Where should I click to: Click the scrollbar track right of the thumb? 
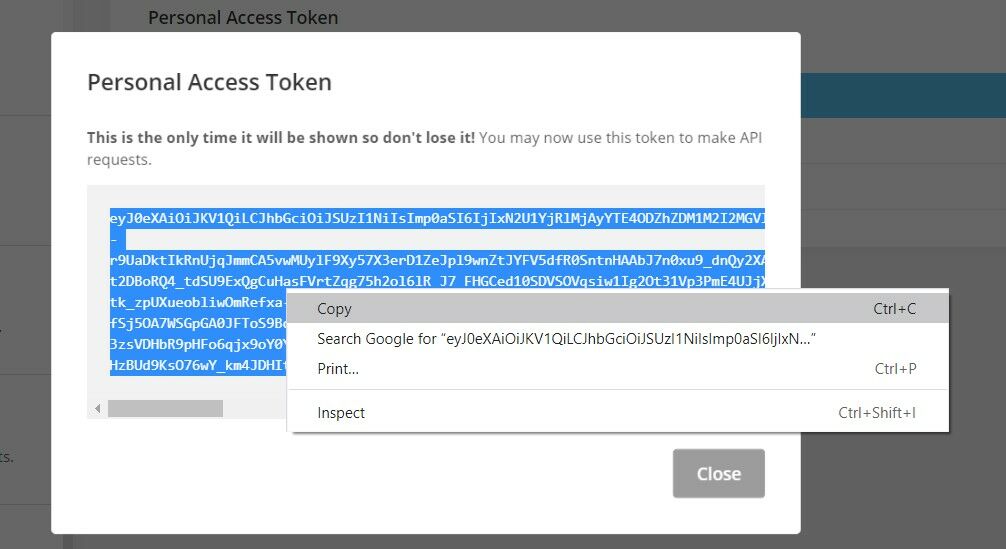[x=254, y=408]
